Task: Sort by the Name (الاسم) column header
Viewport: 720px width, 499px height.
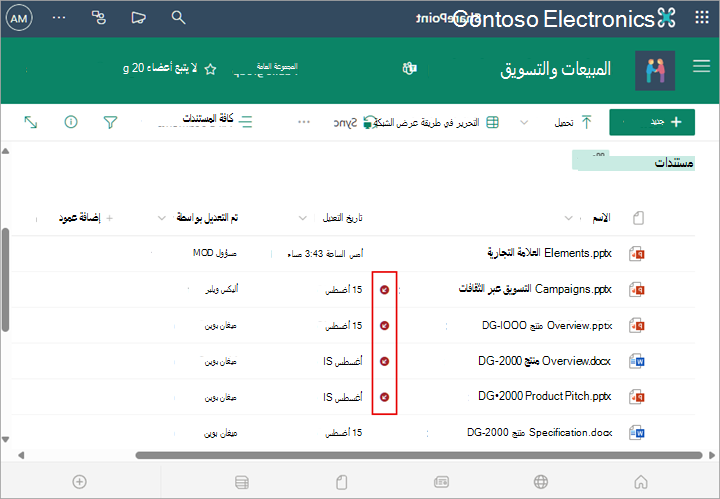Action: (x=601, y=218)
